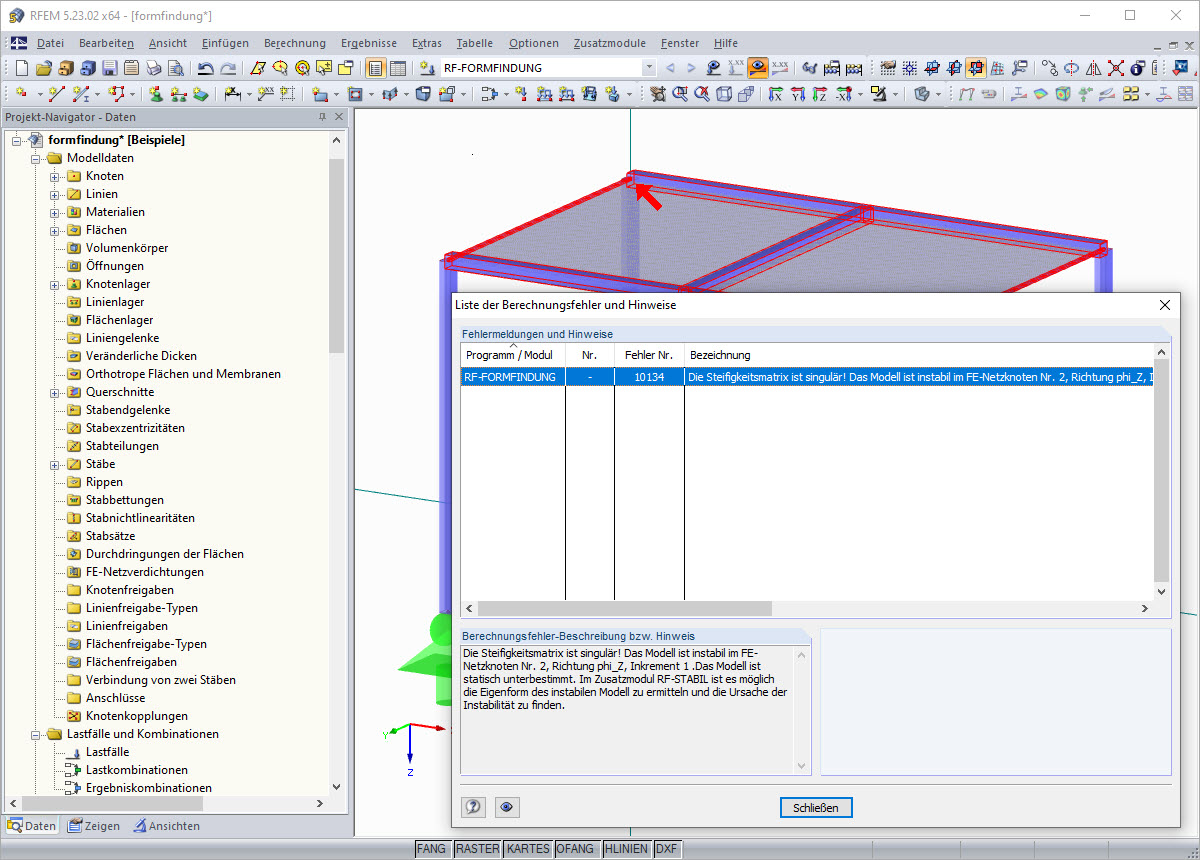Click the eye view button in error dialog
Image resolution: width=1200 pixels, height=860 pixels.
coord(507,807)
